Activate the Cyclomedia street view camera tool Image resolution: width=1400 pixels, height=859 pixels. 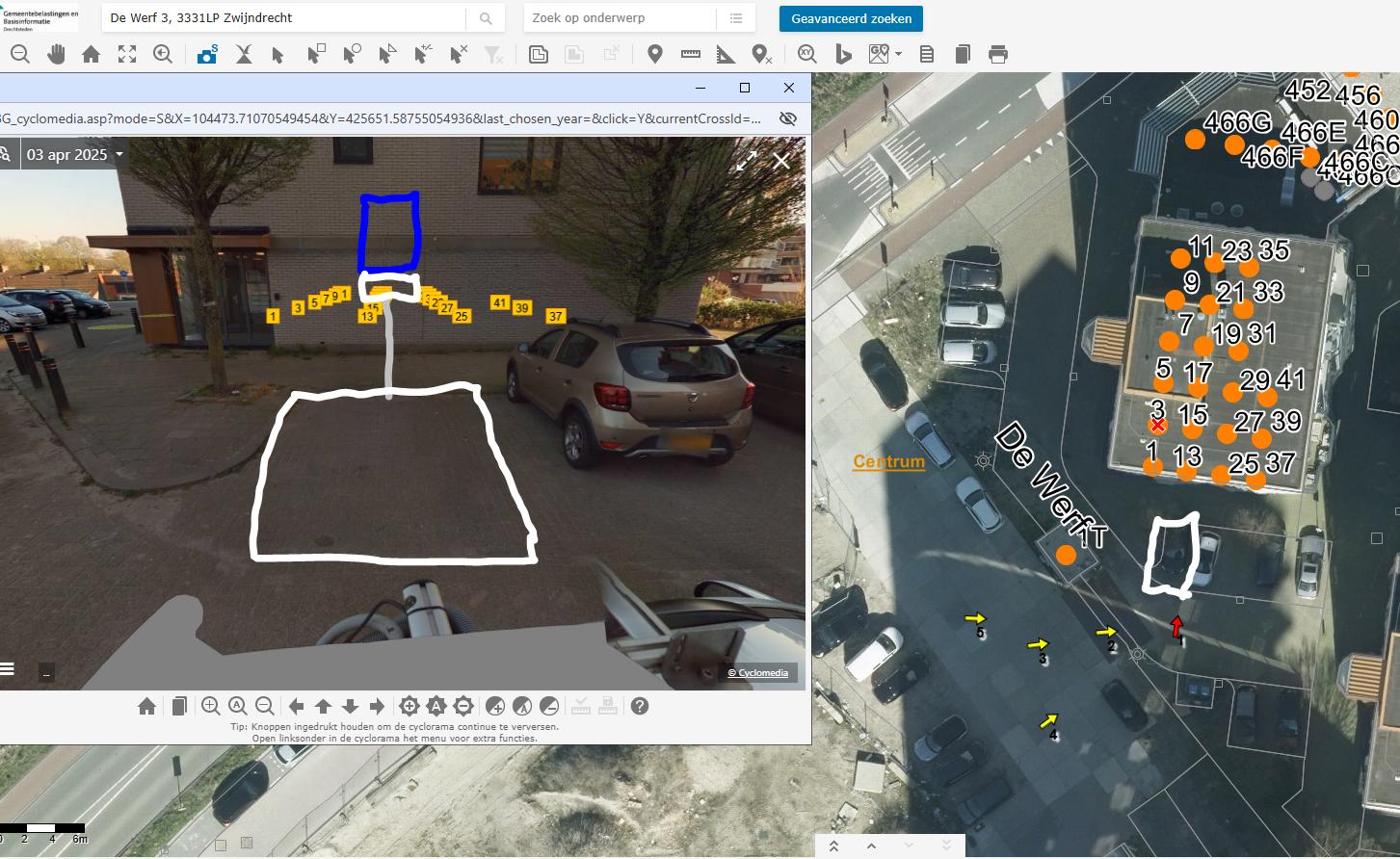pyautogui.click(x=207, y=55)
